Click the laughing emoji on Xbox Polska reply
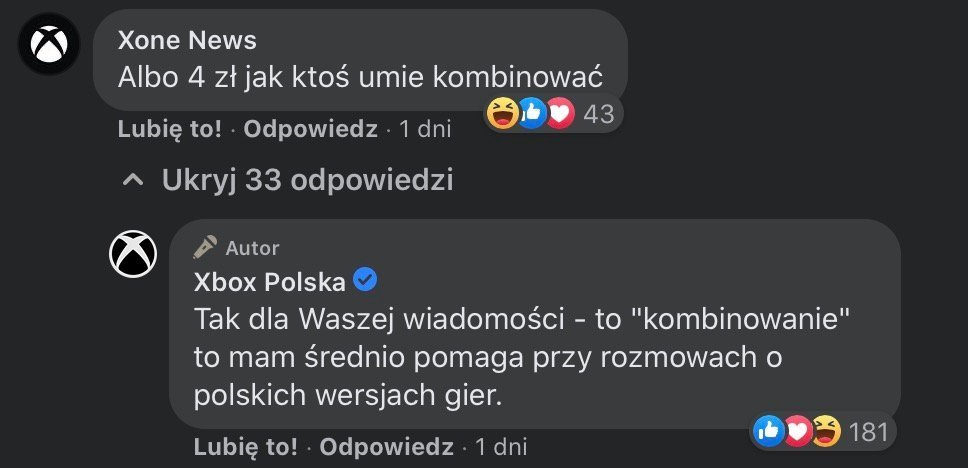 click(x=825, y=431)
